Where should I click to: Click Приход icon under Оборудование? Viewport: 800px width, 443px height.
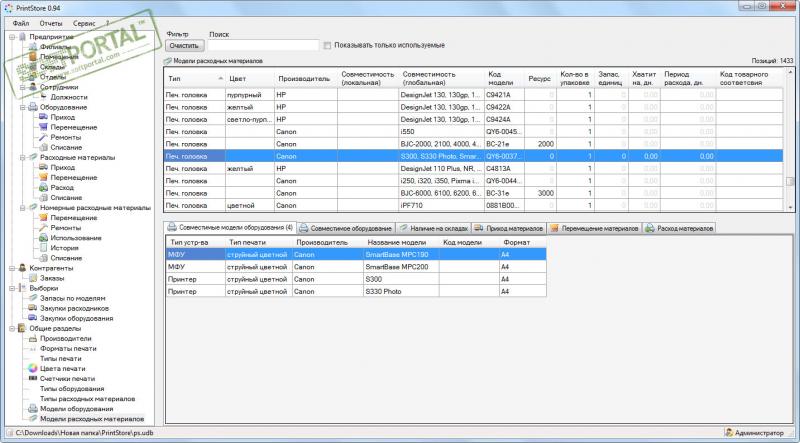click(x=43, y=117)
